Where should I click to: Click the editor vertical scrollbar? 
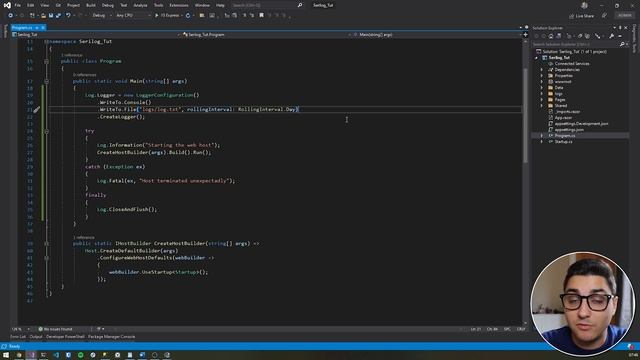click(525, 116)
